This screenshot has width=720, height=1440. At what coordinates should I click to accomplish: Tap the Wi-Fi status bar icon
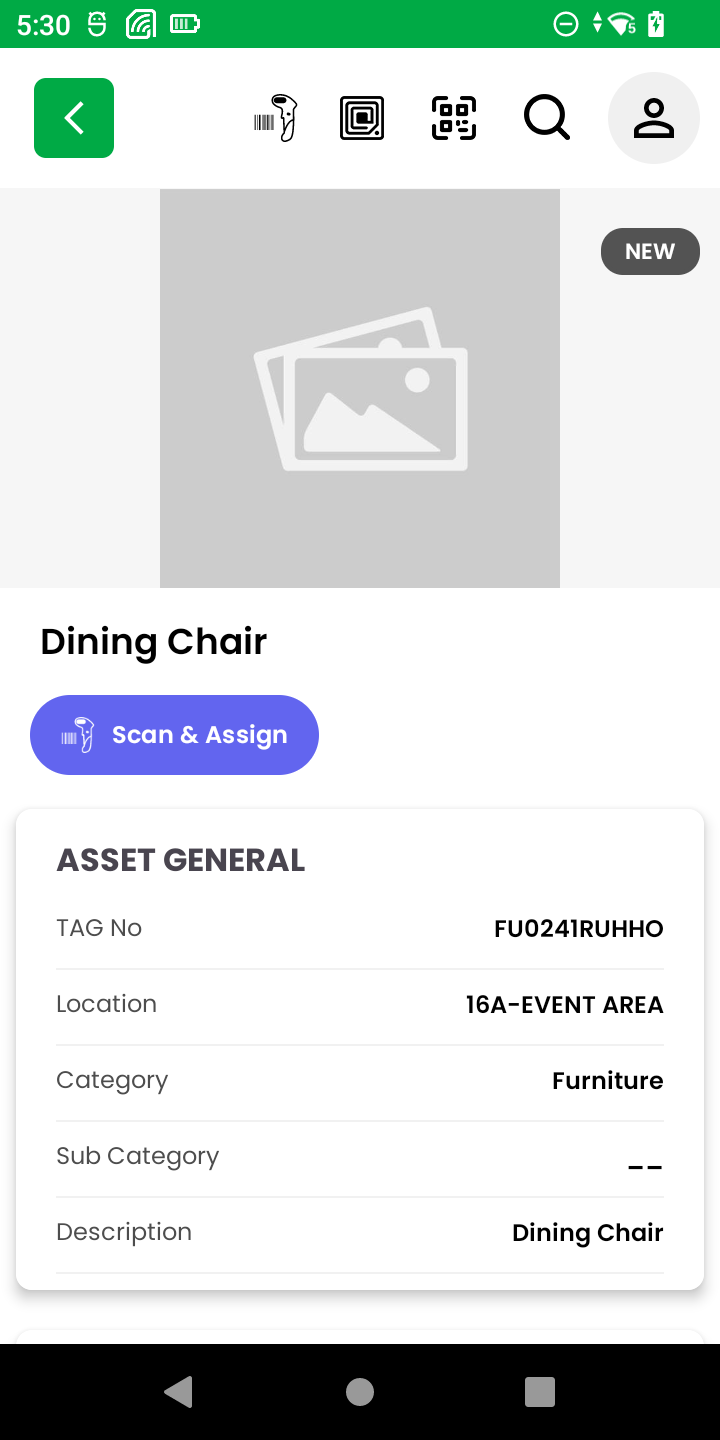tap(621, 24)
